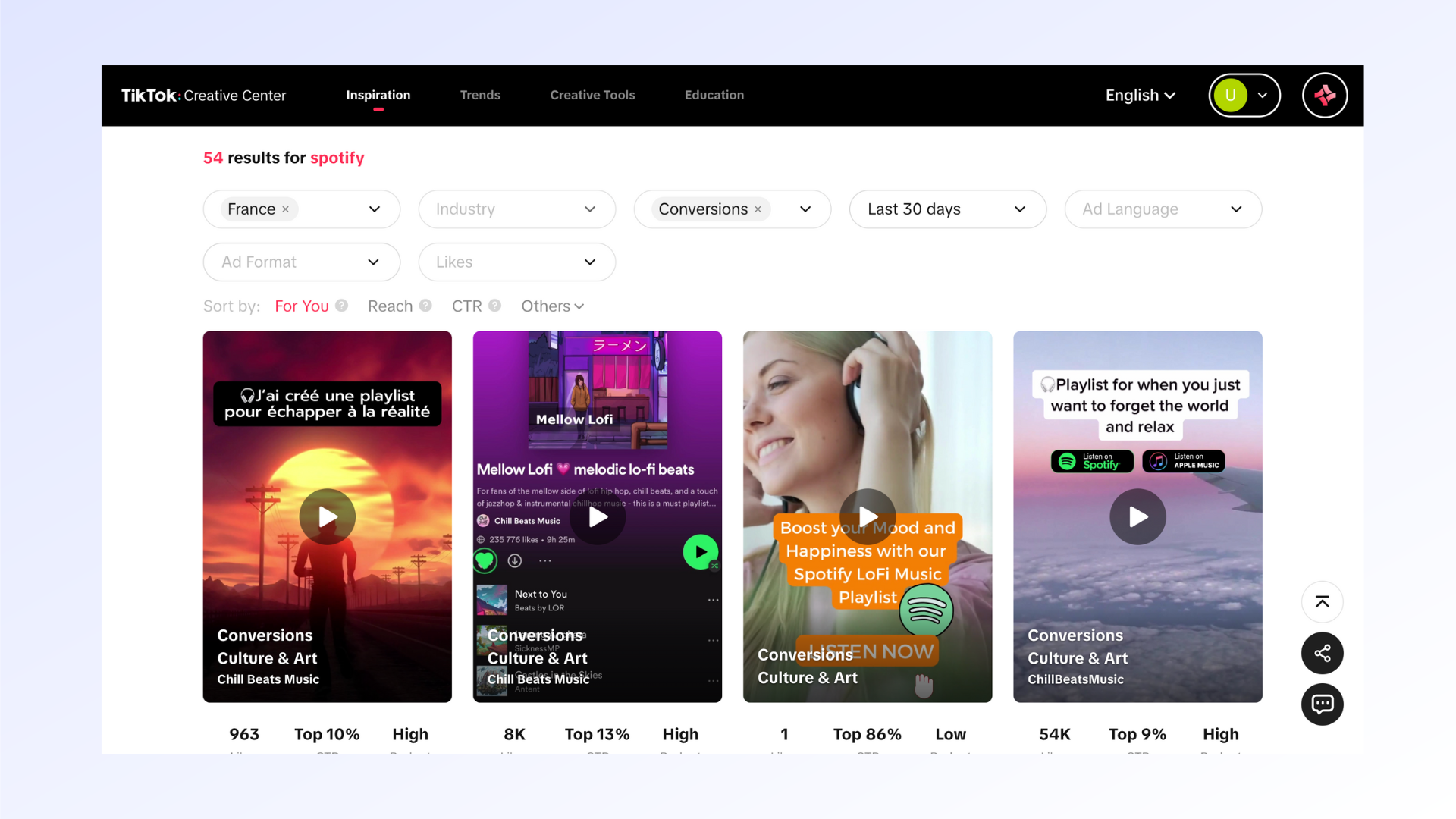
Task: Expand the France region dropdown
Action: [x=375, y=209]
